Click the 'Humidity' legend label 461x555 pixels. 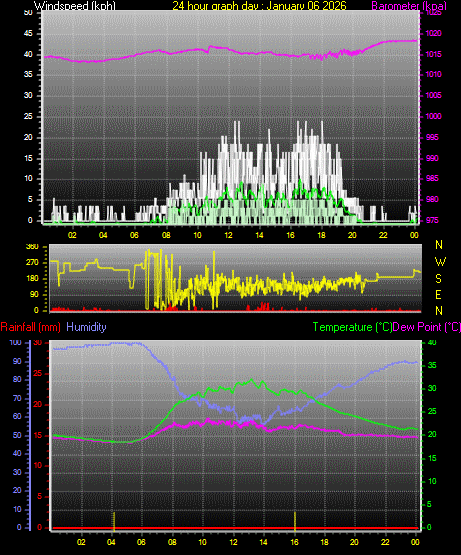coord(86,327)
